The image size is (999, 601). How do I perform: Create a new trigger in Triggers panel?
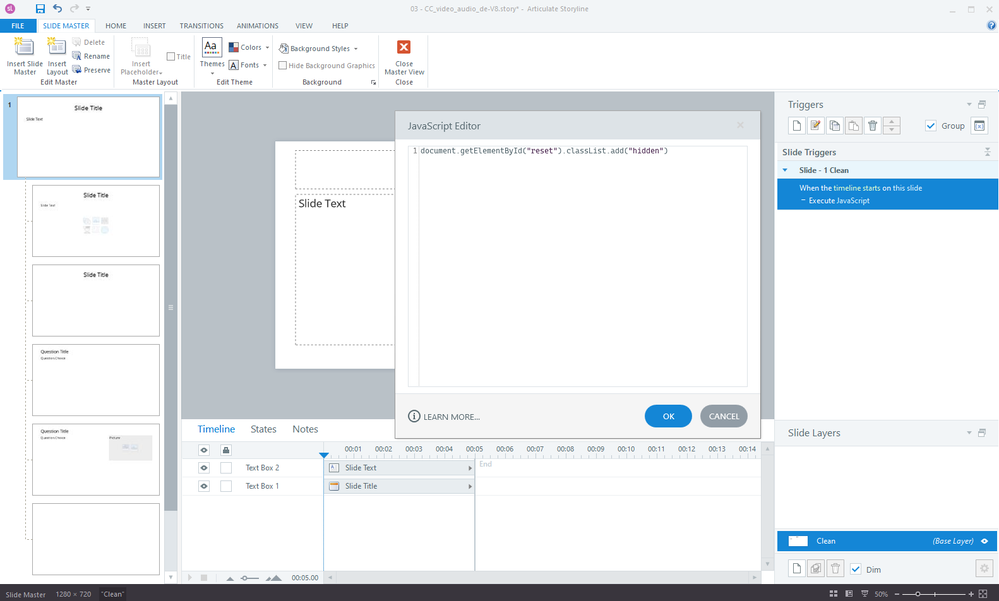click(x=797, y=125)
